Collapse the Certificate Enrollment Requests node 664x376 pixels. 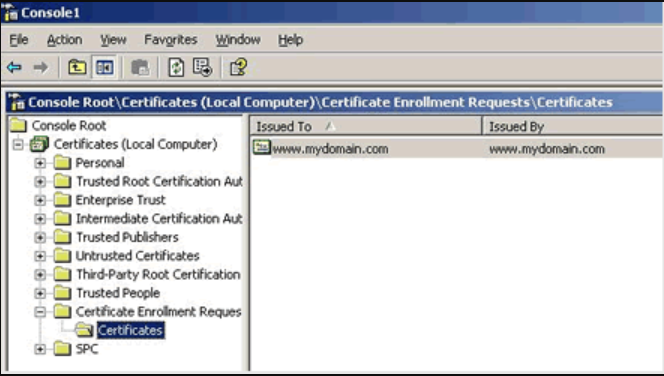[x=40, y=312]
